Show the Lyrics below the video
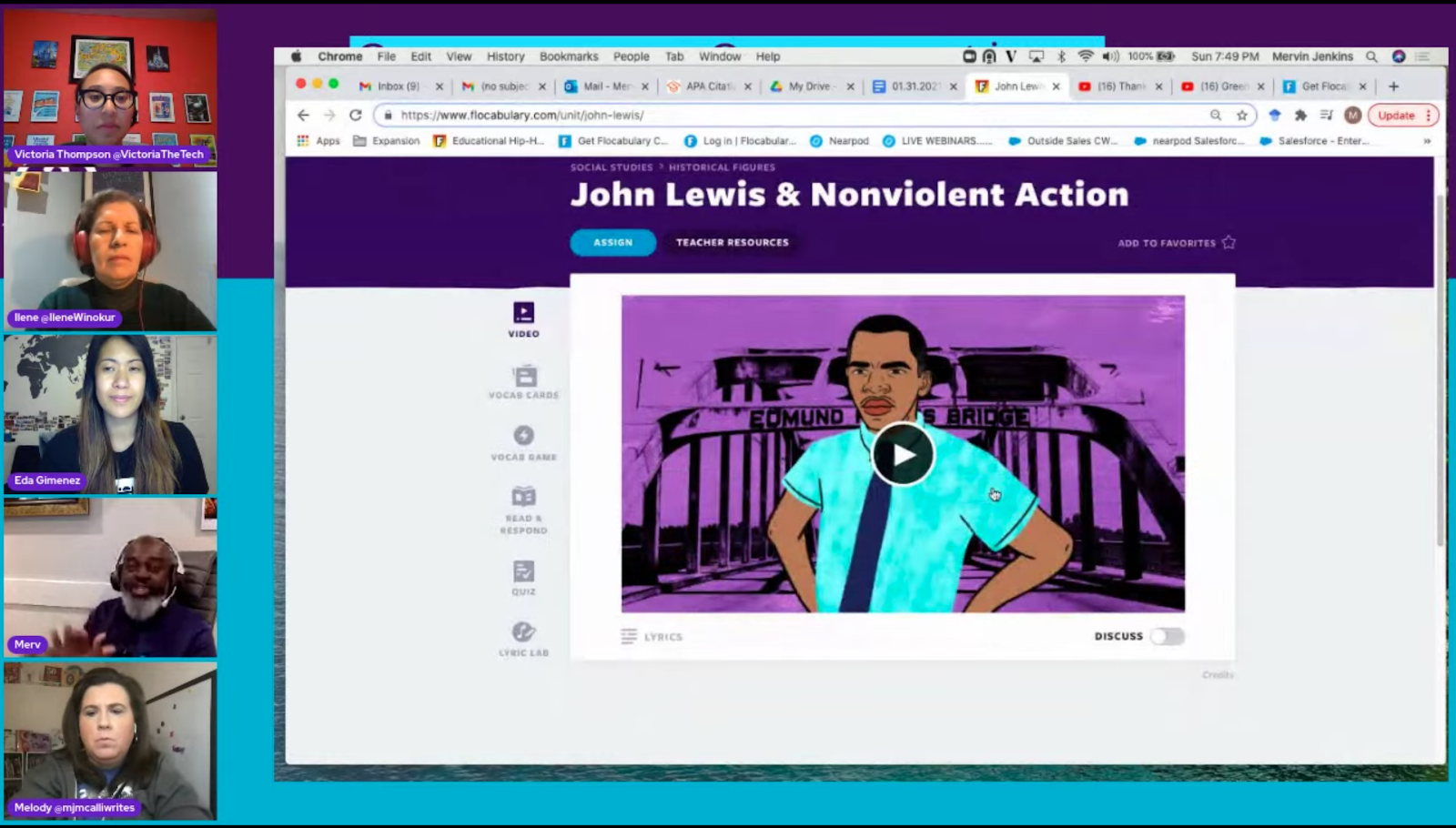The image size is (1456, 828). tap(652, 637)
